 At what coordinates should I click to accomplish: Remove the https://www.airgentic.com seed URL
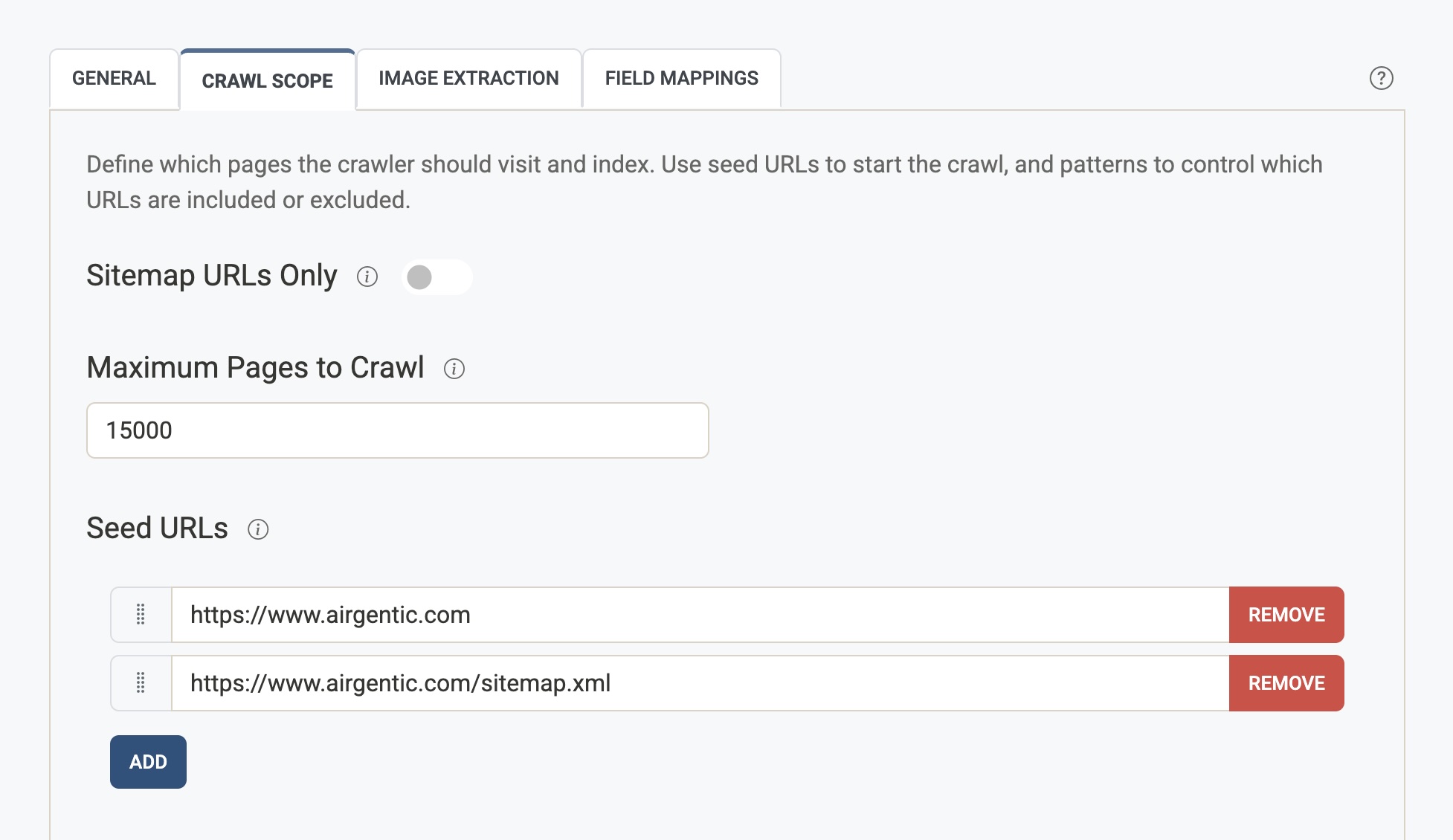point(1286,615)
